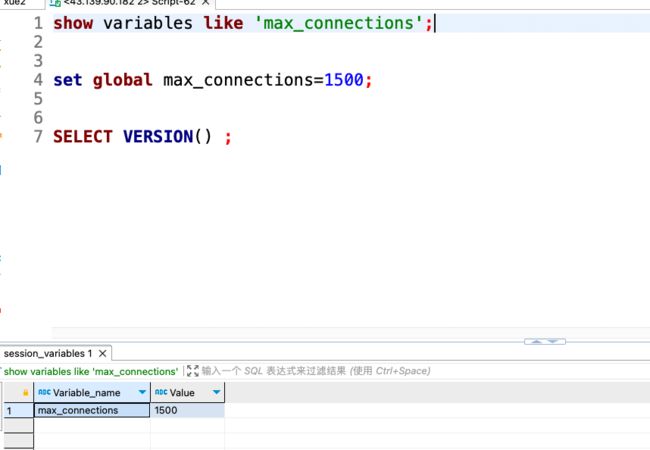The height and width of the screenshot is (450, 650).
Task: Switch to the xue2 tab
Action: pyautogui.click(x=15, y=2)
